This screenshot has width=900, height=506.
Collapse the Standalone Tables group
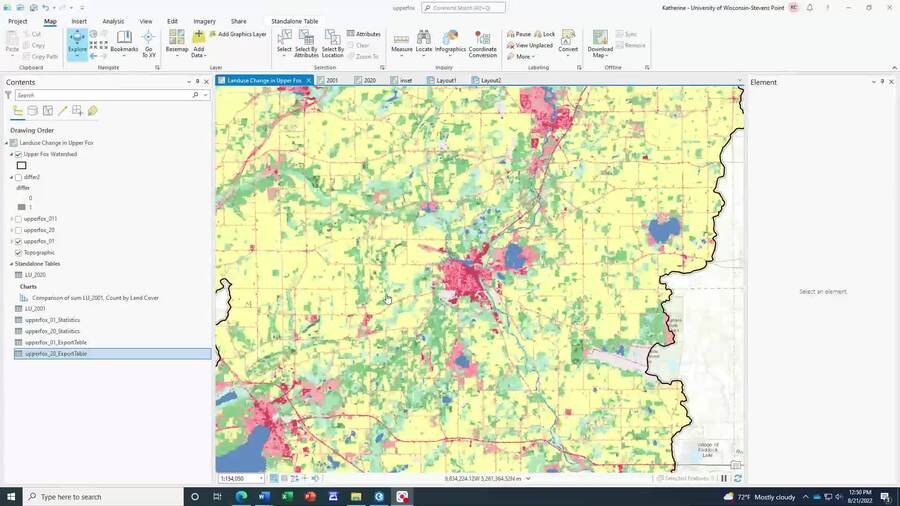pyautogui.click(x=11, y=264)
